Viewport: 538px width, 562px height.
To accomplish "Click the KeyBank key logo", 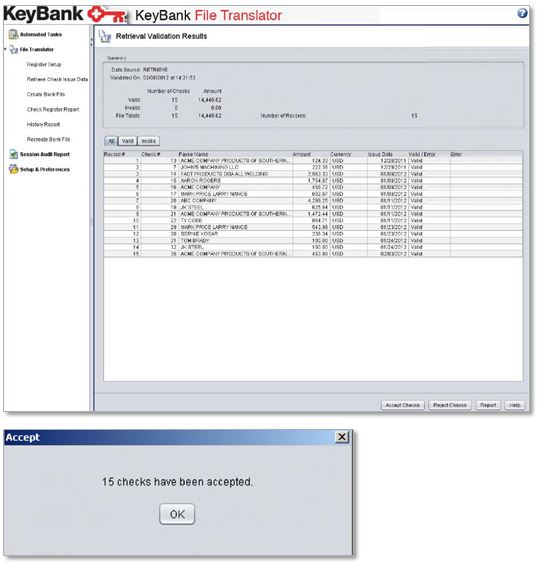I will pos(108,14).
